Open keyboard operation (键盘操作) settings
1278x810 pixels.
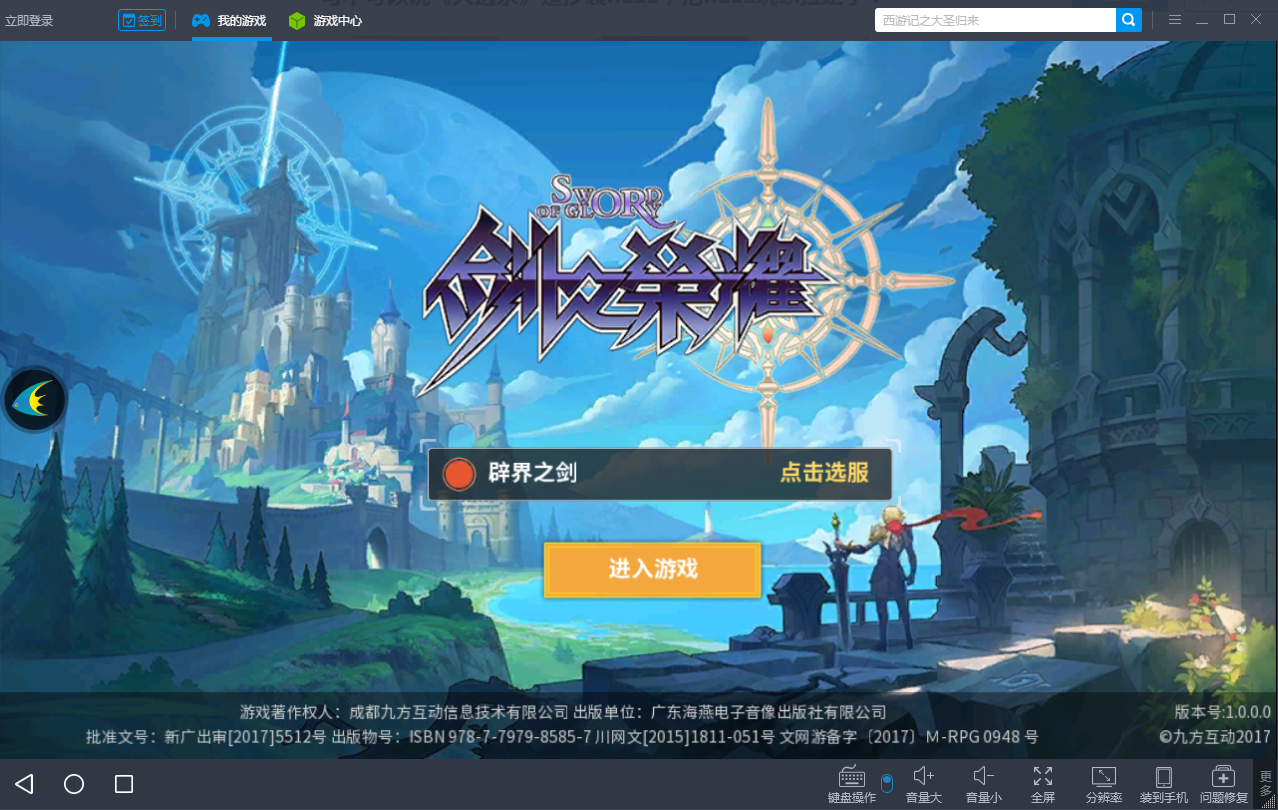pos(852,784)
